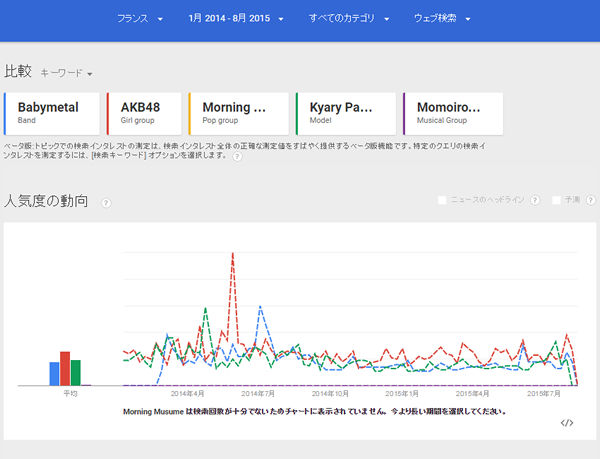Click help icon next to 予測
This screenshot has height=459, width=600.
pos(591,200)
